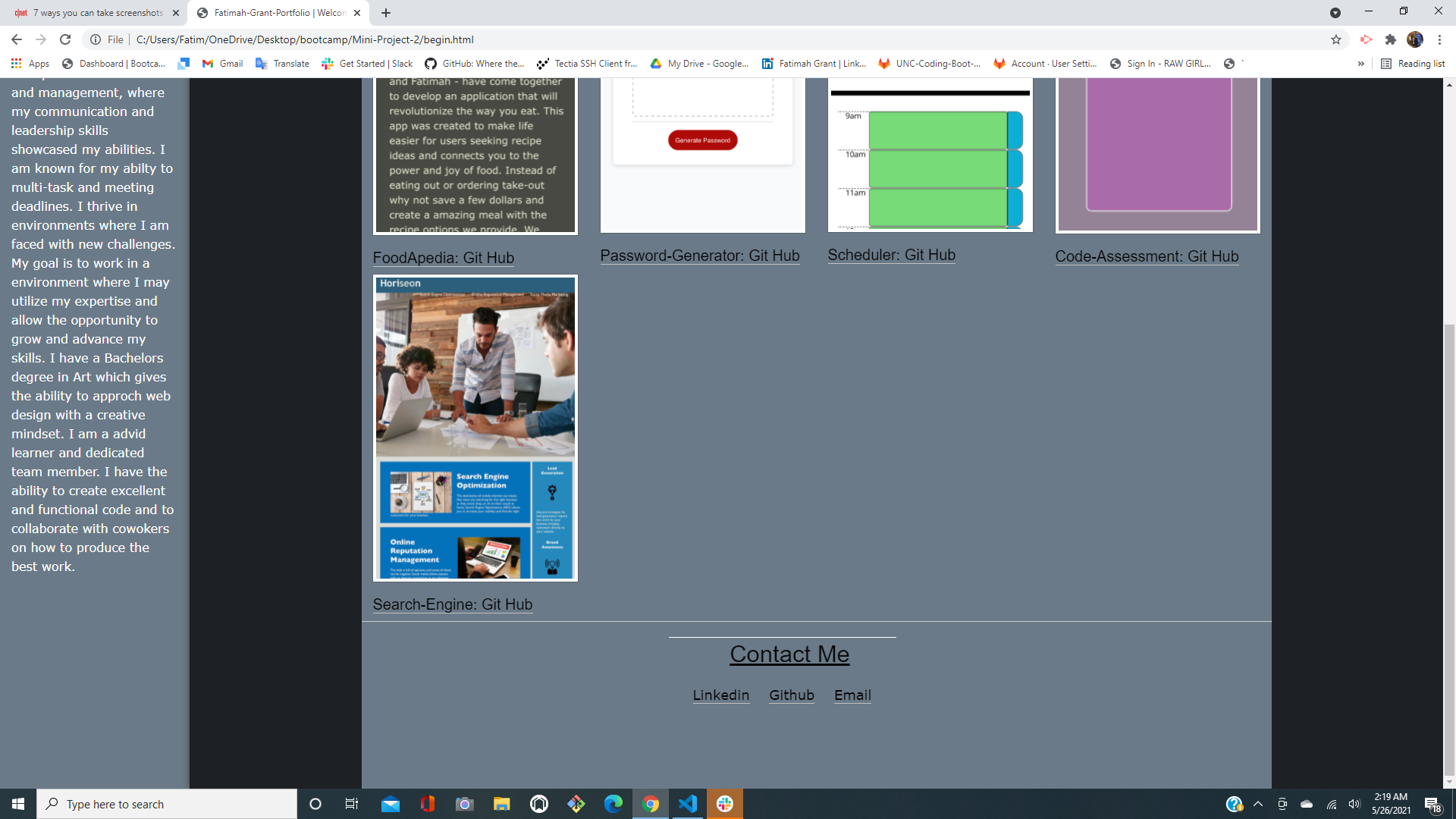Open the Dashboard Bootcamp bookmark

pyautogui.click(x=114, y=64)
